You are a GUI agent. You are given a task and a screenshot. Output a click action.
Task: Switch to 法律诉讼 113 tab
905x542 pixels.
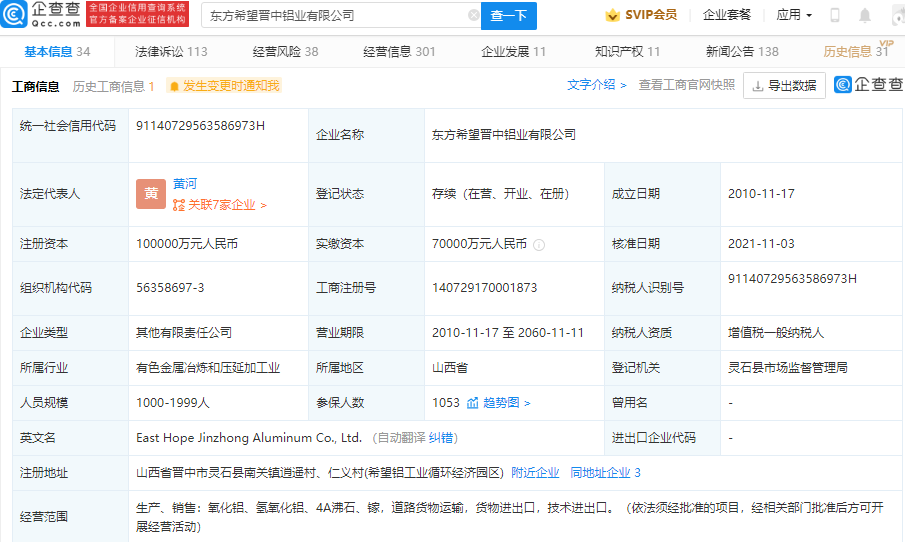pyautogui.click(x=171, y=52)
